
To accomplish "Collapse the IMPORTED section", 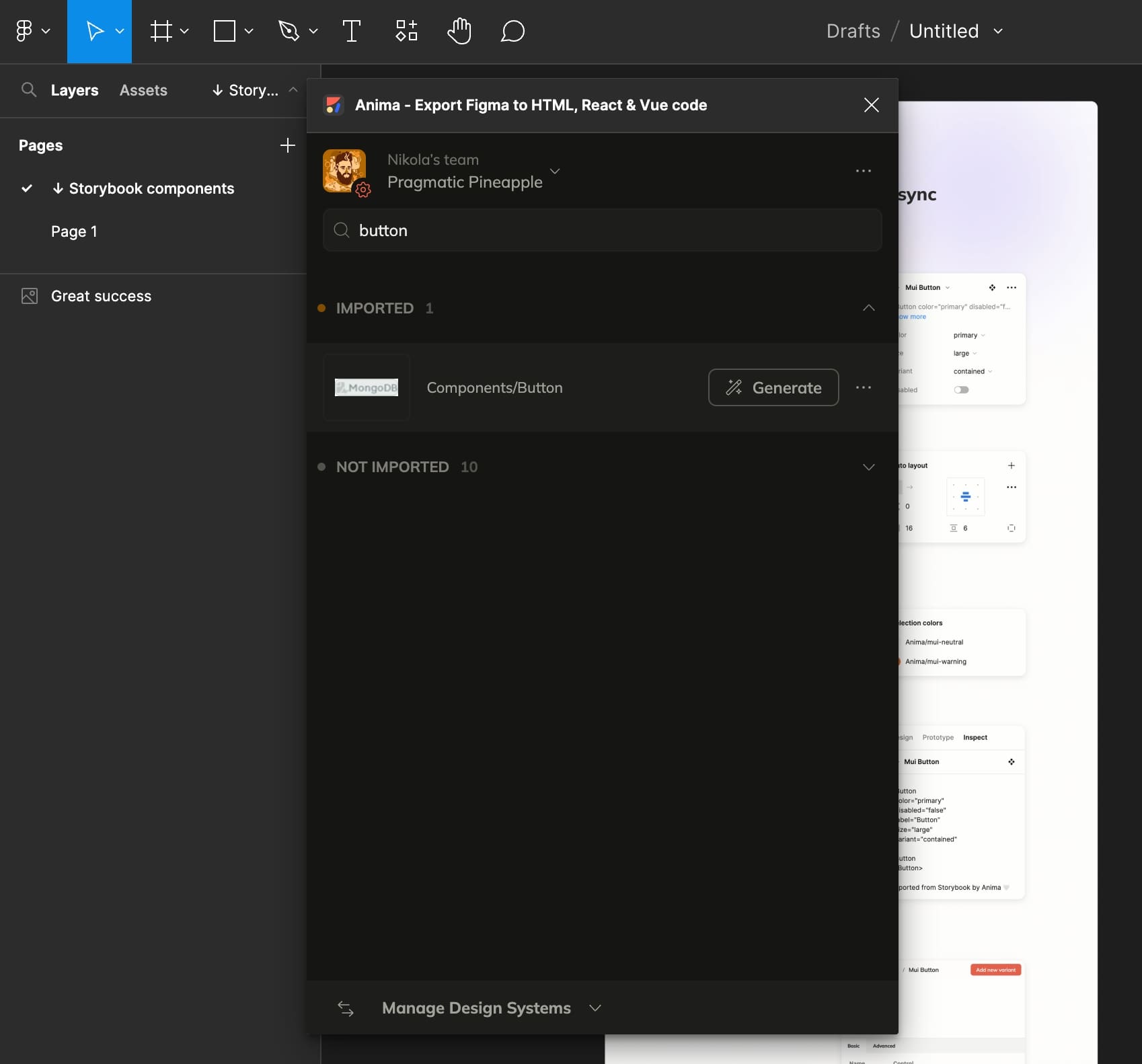I will [868, 308].
